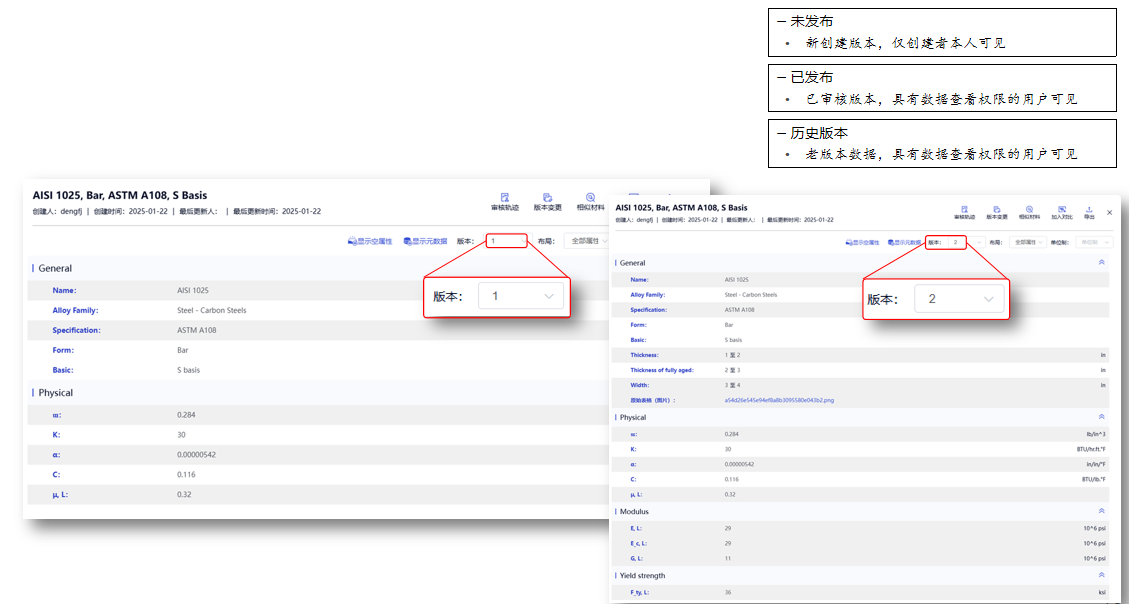Viewport: 1129px width, 604px height.
Task: Select the ksi unit text
Action: (1102, 592)
